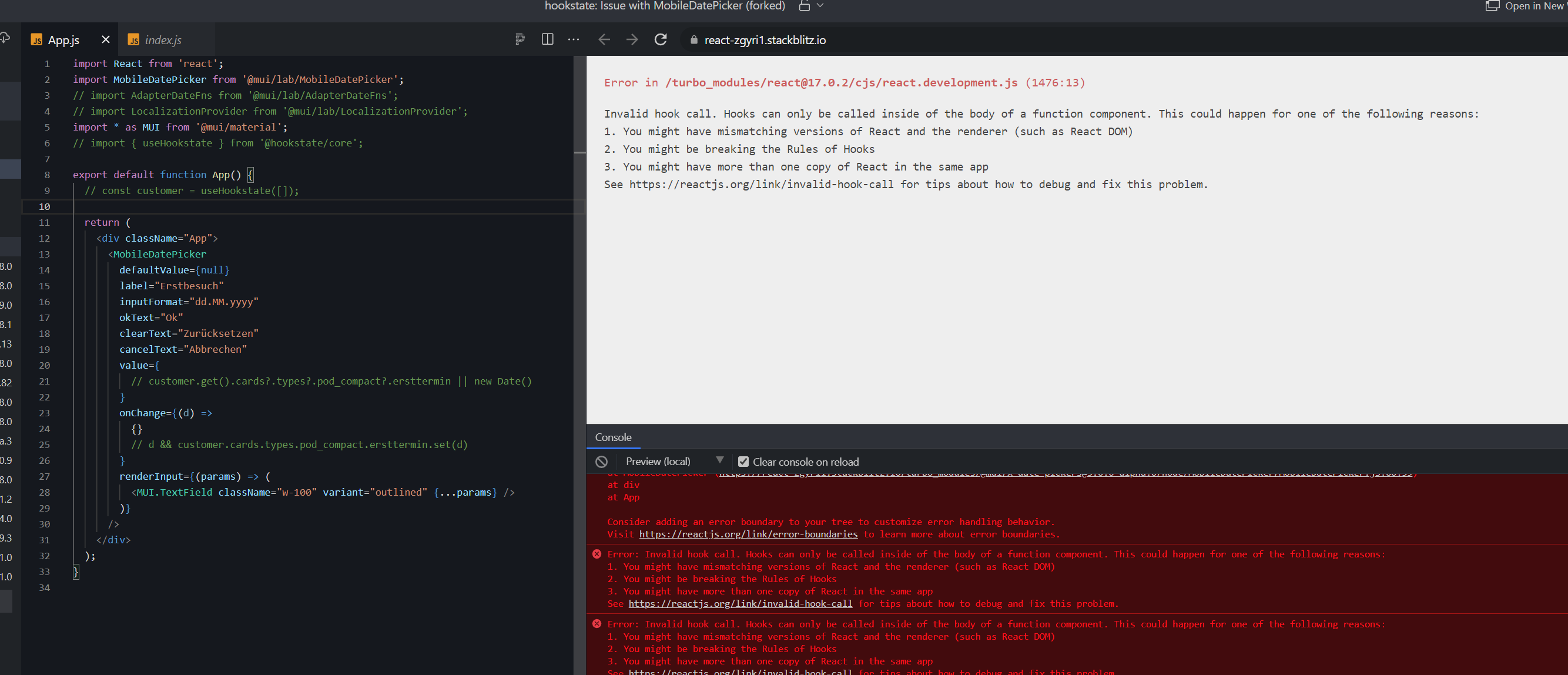The image size is (1568, 675).
Task: Navigate back in the preview browser
Action: coord(603,39)
